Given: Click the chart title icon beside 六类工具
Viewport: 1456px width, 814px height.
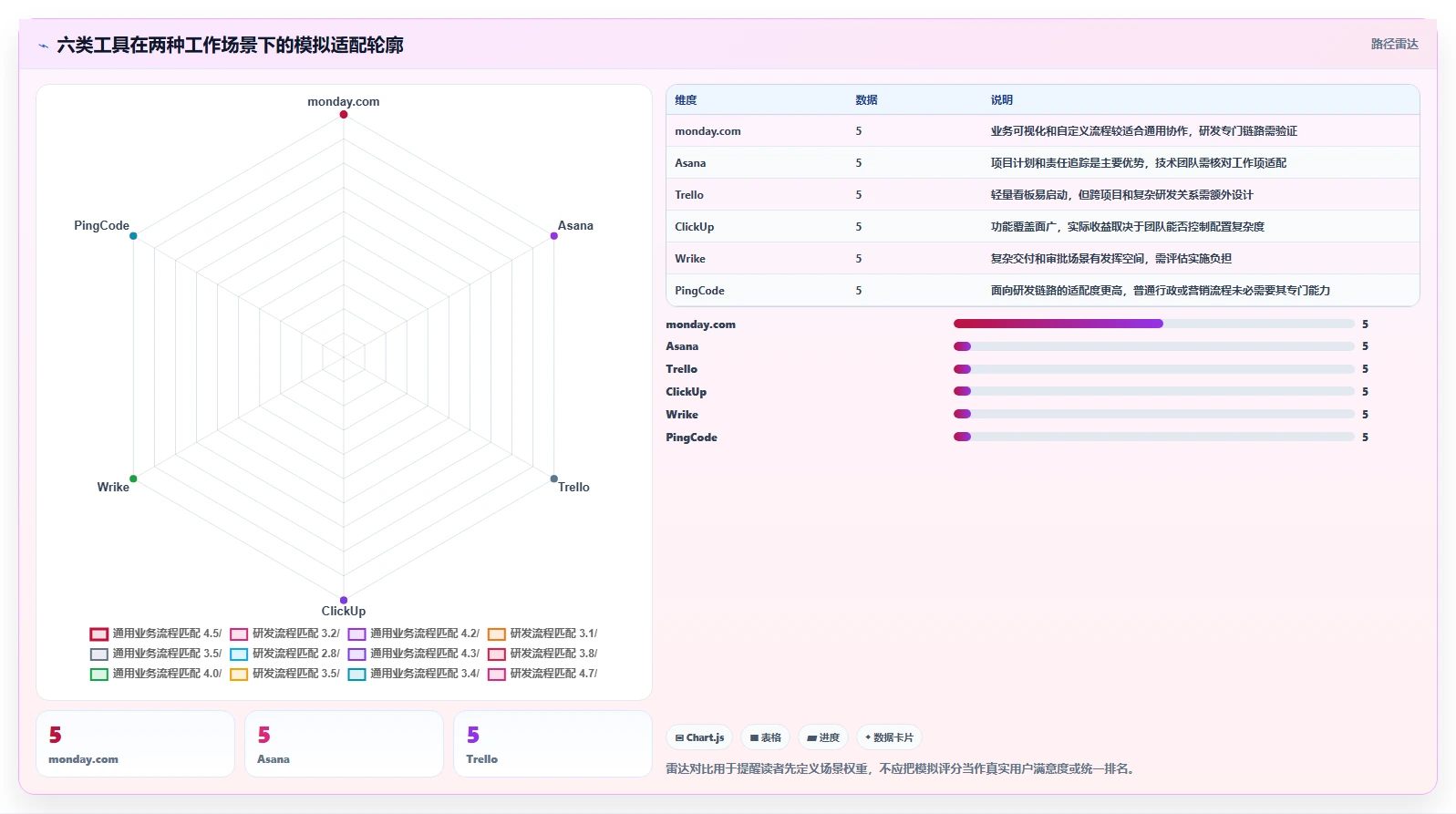Looking at the screenshot, I should click(x=43, y=46).
